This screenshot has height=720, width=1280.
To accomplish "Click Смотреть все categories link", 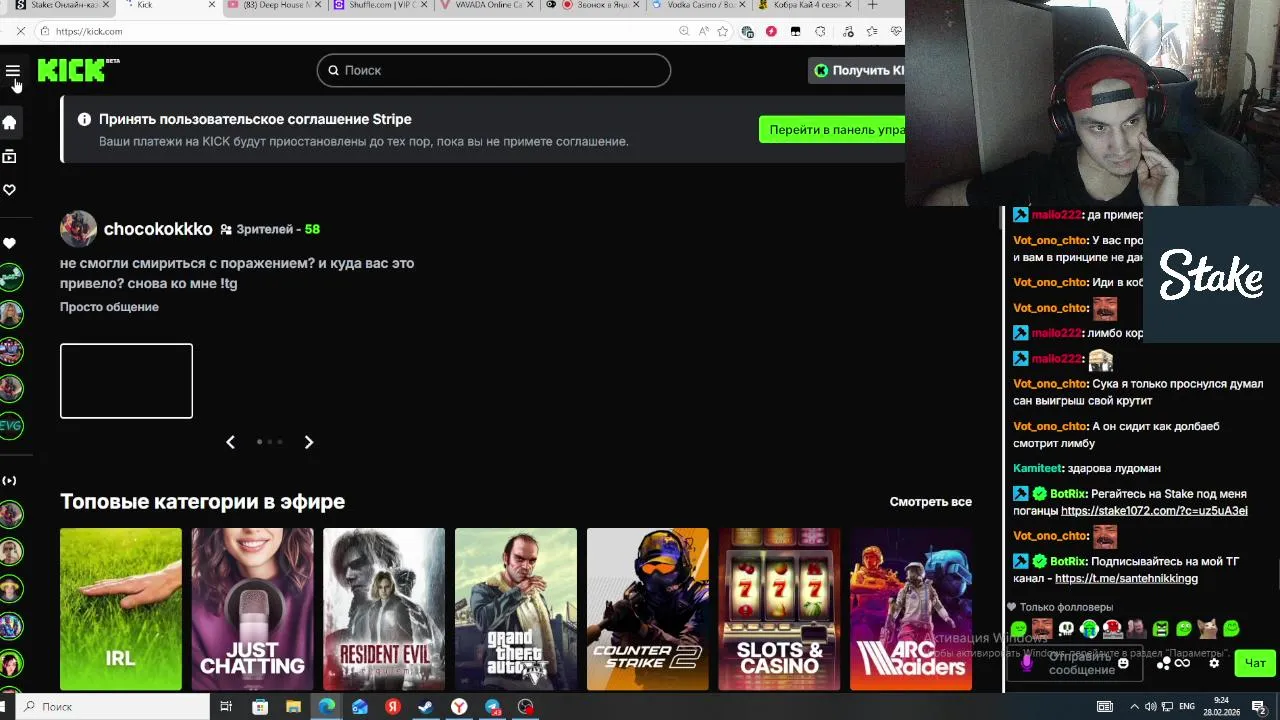I will (930, 502).
